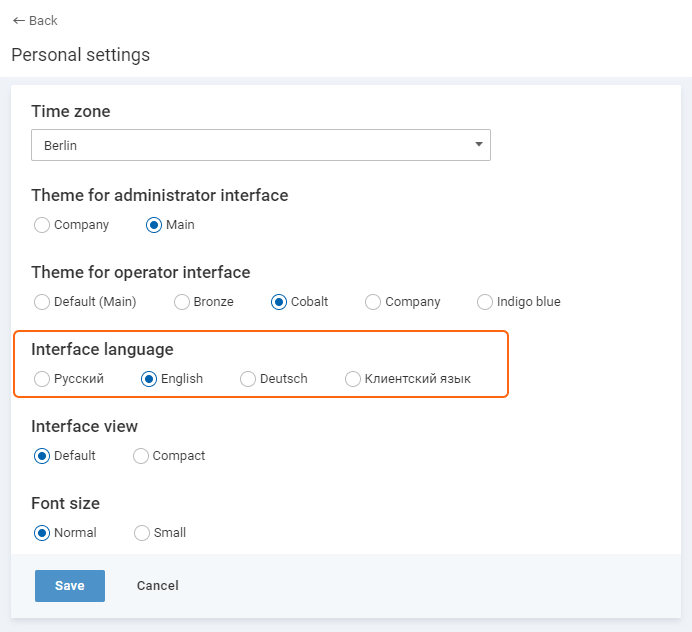The image size is (692, 632).
Task: Choose Indigo blue operator theme
Action: click(x=485, y=302)
